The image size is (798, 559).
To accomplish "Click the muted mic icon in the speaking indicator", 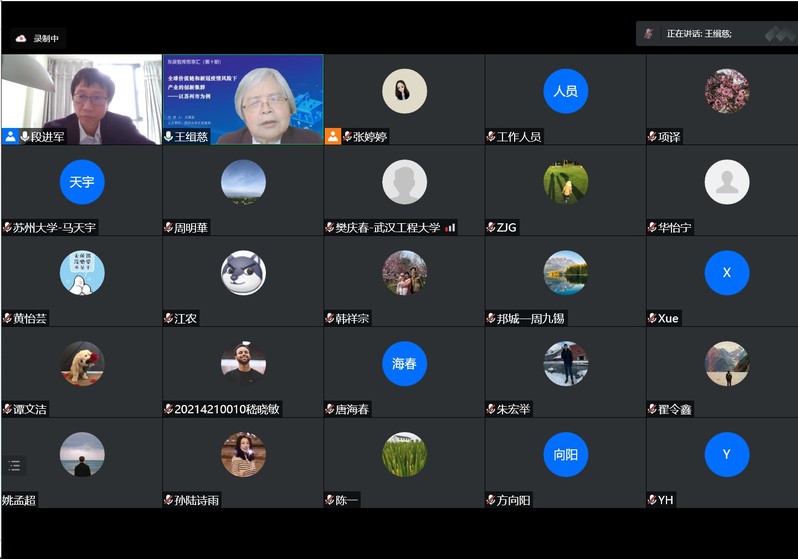I will (649, 34).
